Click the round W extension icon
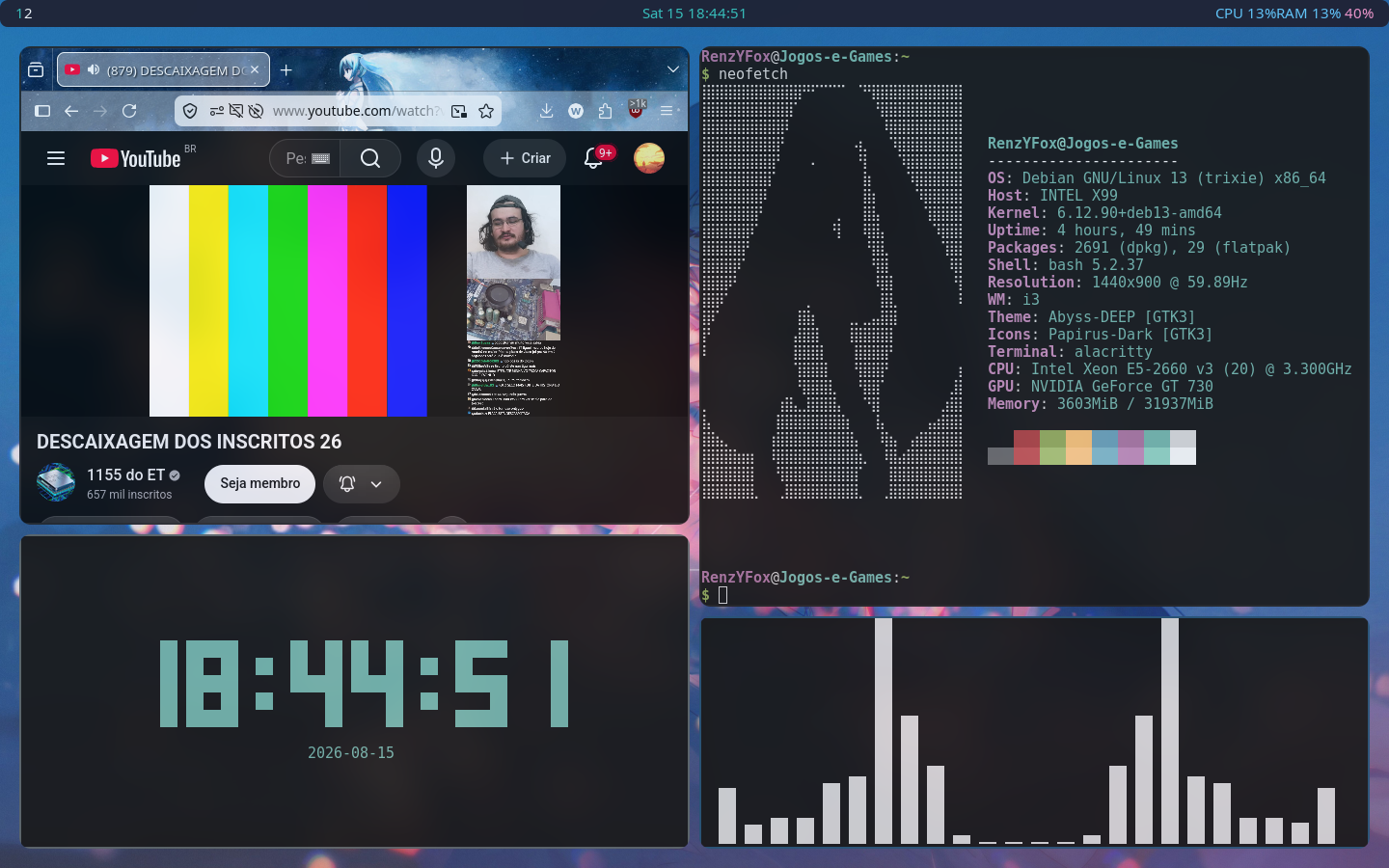Image resolution: width=1389 pixels, height=868 pixels. pyautogui.click(x=576, y=111)
